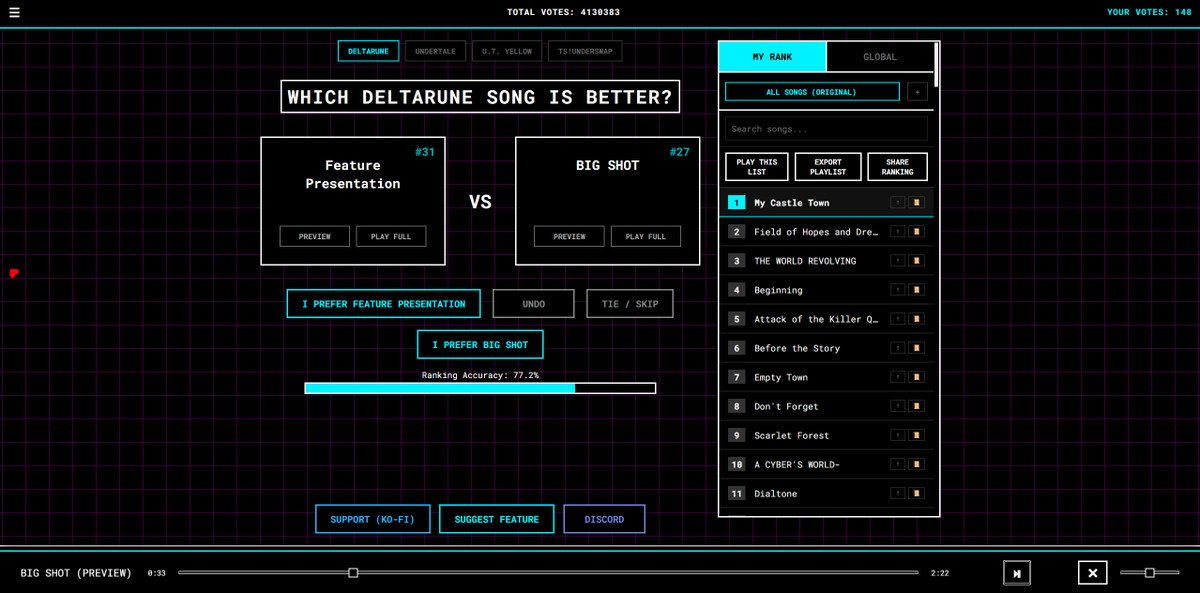Click orange icon on Before the Story row

pyautogui.click(x=917, y=348)
